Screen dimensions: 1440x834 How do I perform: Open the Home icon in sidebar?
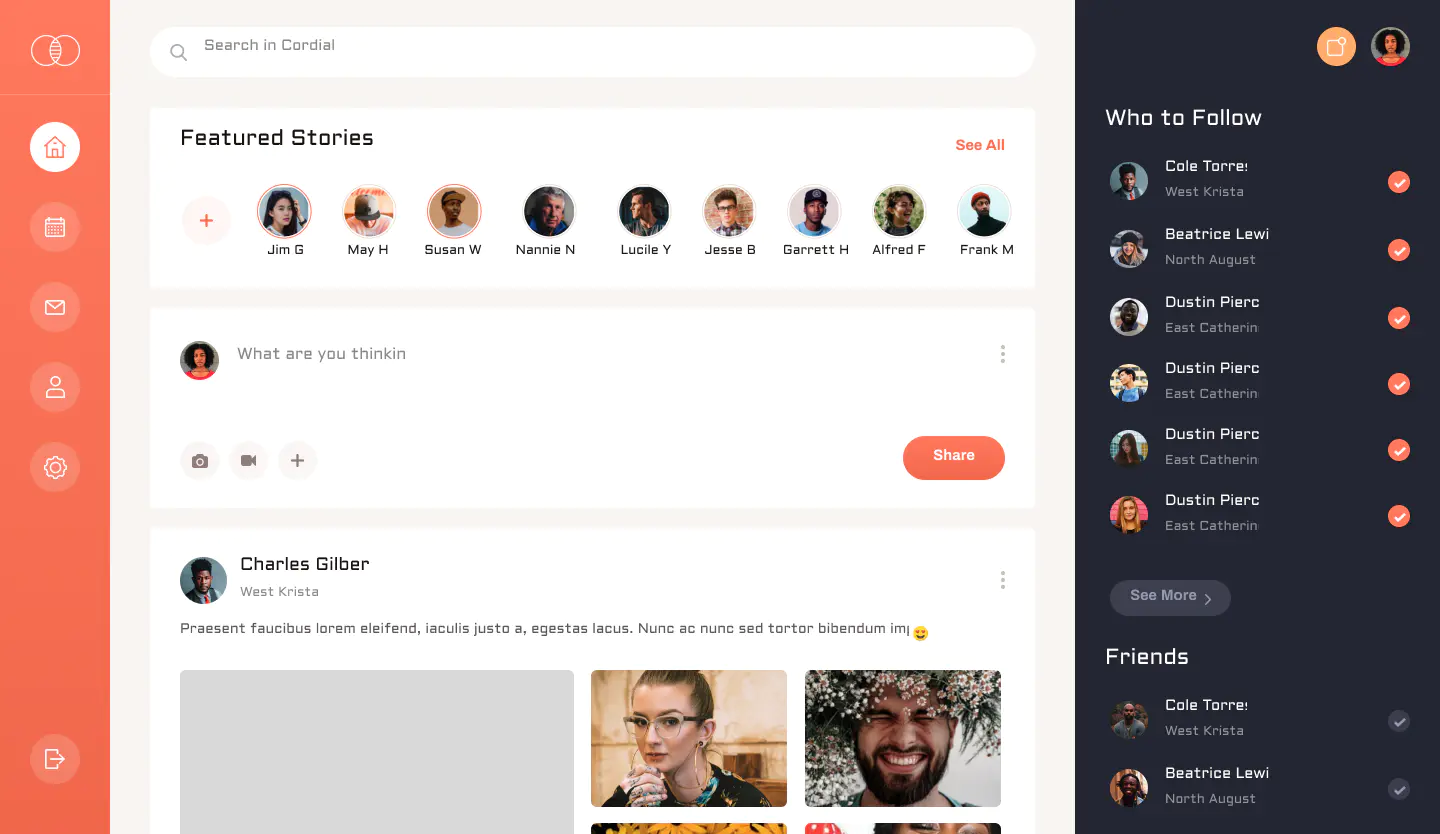pyautogui.click(x=55, y=147)
